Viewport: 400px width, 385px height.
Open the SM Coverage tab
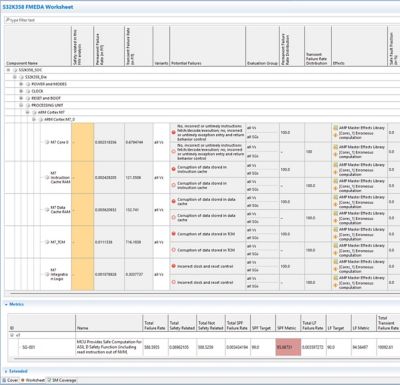tap(62, 380)
